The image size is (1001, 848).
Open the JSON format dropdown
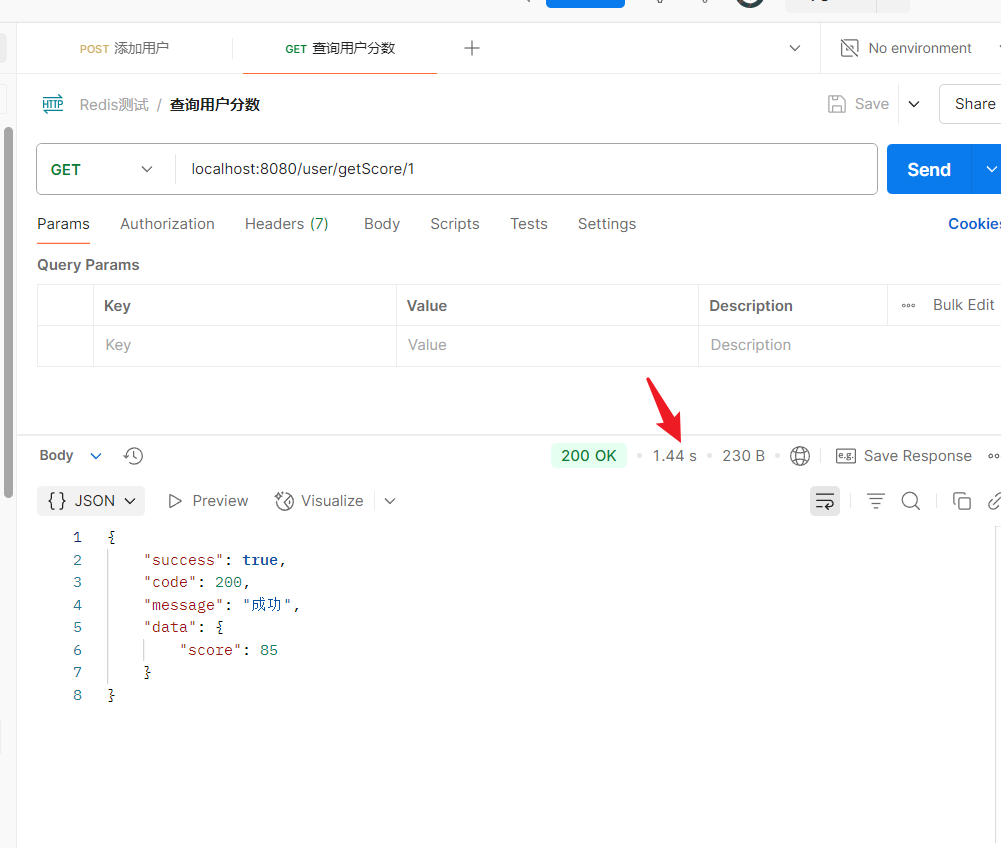(x=91, y=501)
